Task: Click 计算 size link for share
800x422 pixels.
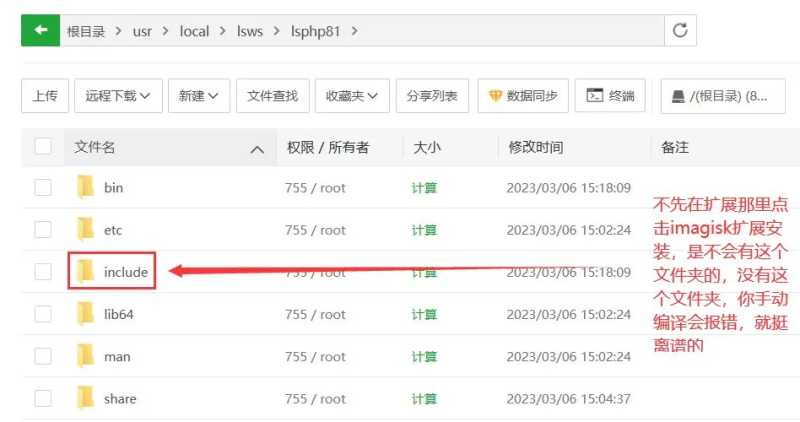Action: click(x=424, y=399)
